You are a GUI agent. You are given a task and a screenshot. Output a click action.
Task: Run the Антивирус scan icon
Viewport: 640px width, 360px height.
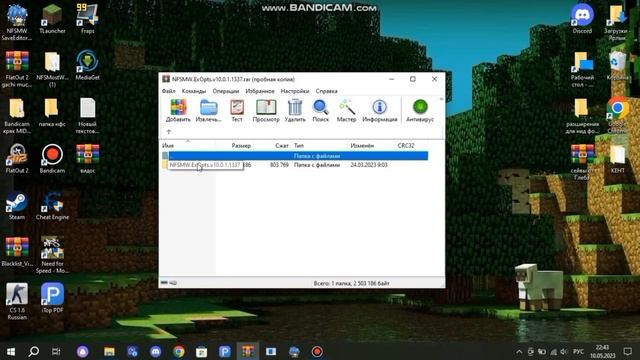(x=420, y=111)
